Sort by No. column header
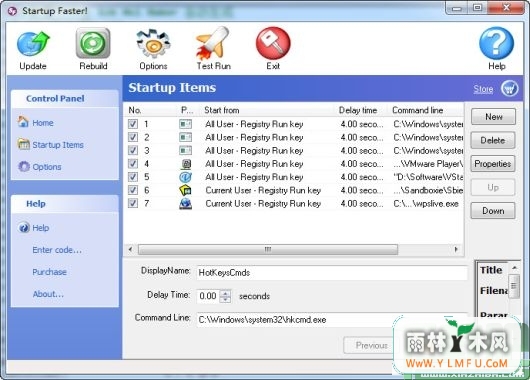Viewport: 530px width, 380px height. pyautogui.click(x=150, y=110)
